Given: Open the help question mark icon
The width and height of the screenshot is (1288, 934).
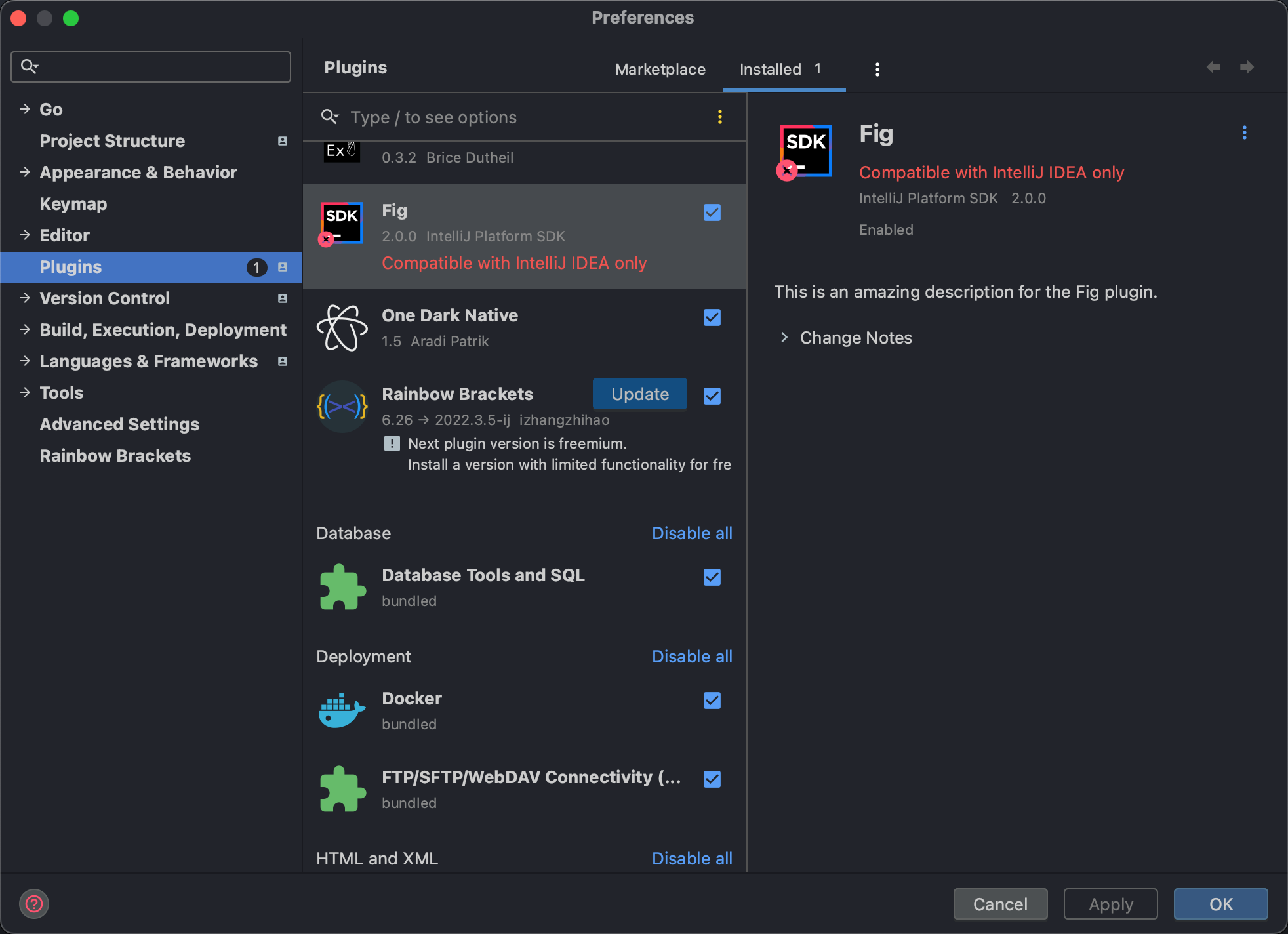Looking at the screenshot, I should click(34, 904).
